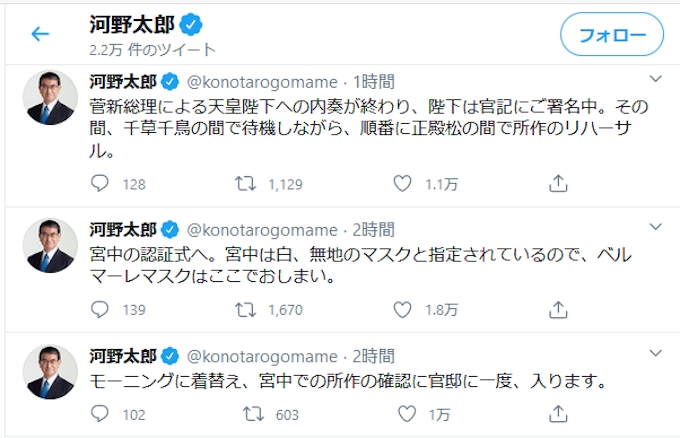Open the 1時間 timestamp on the first tweet

[375, 82]
